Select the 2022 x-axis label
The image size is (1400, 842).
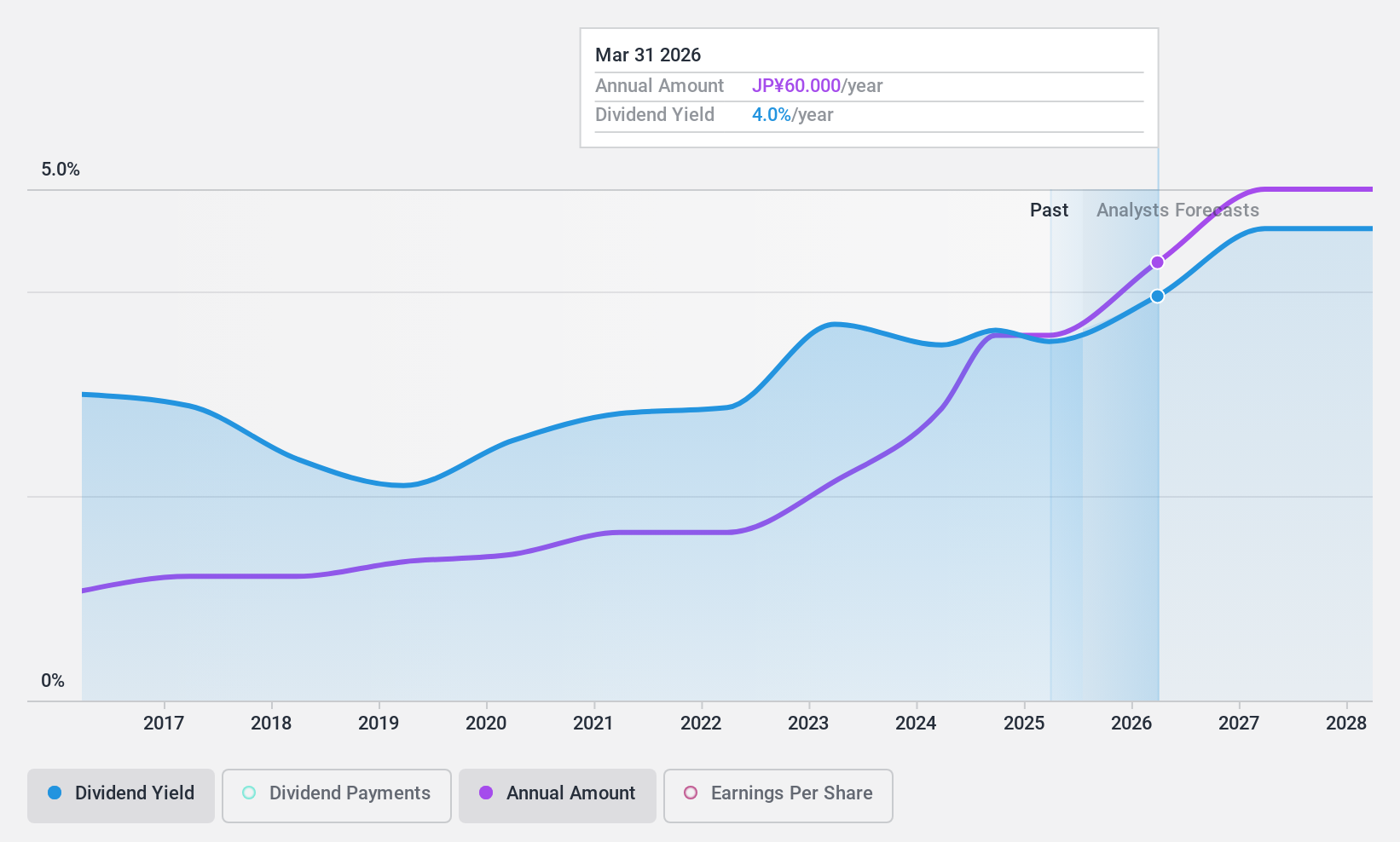tap(701, 723)
